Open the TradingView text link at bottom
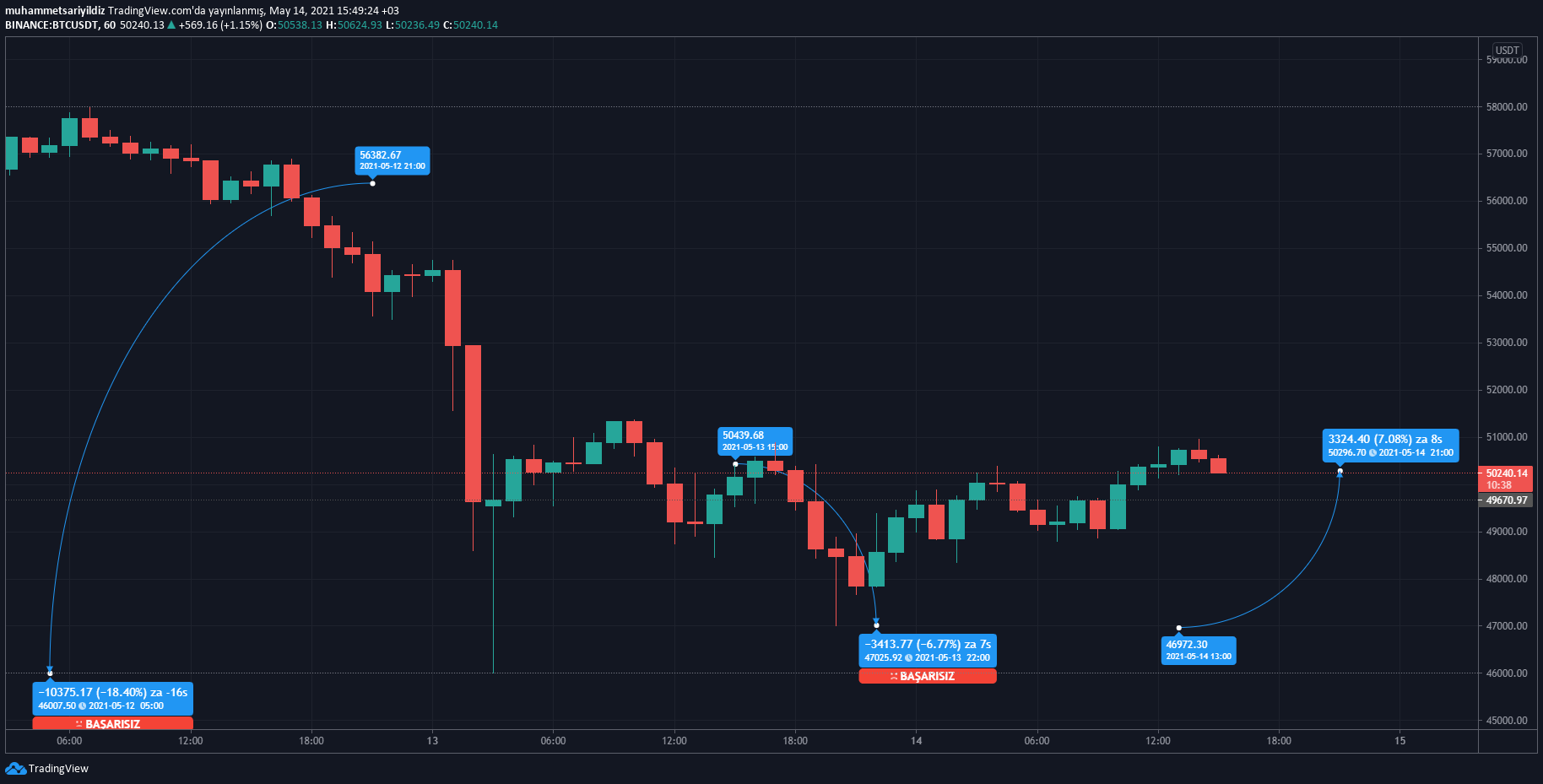 (58, 768)
